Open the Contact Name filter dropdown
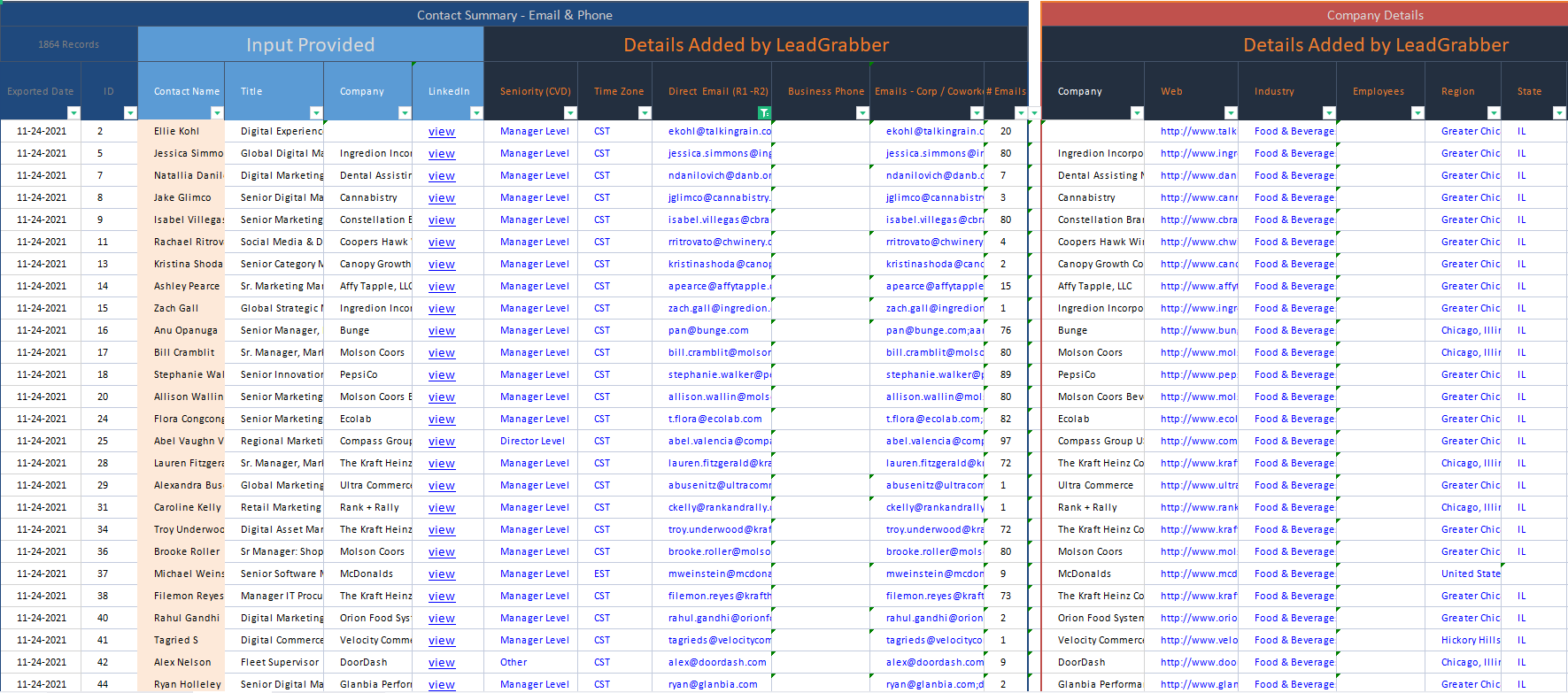This screenshot has width=1568, height=693. tap(217, 113)
